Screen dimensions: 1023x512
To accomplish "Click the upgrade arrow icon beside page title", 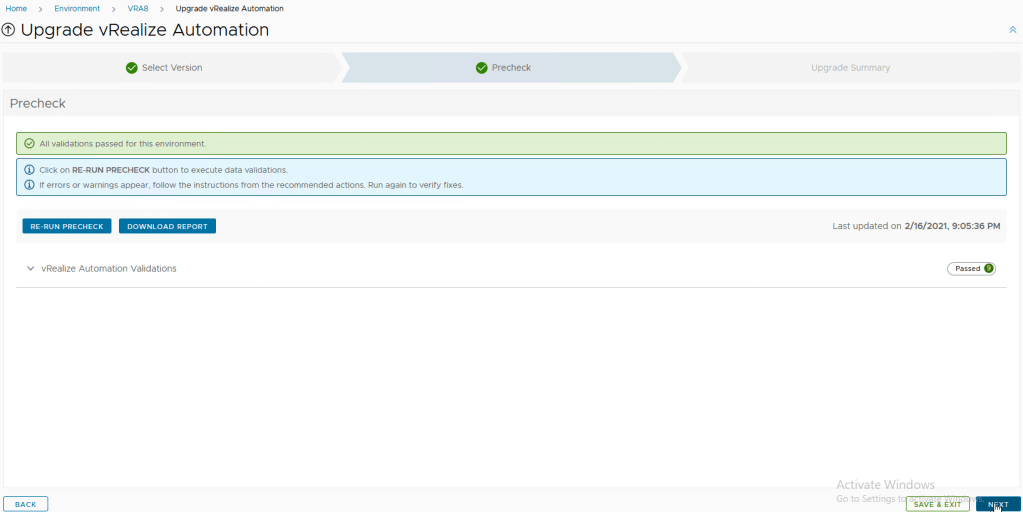I will [9, 30].
